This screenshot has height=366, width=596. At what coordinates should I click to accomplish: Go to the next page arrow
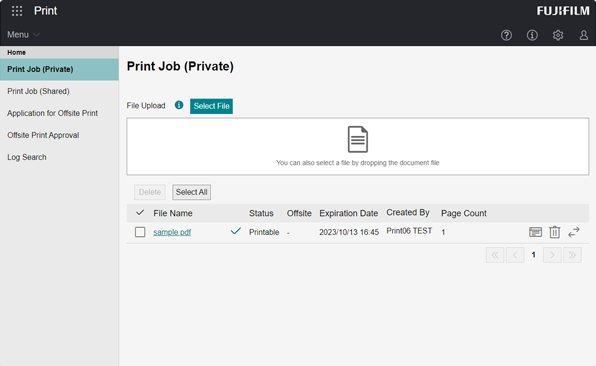click(552, 255)
